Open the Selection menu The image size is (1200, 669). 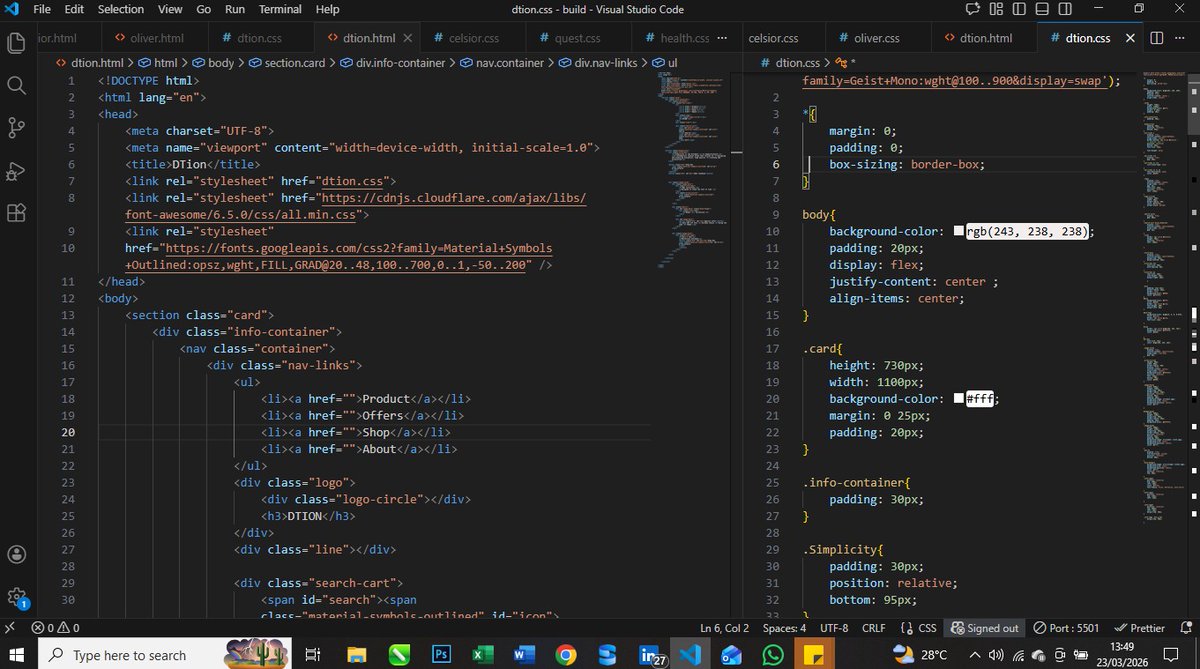click(121, 9)
